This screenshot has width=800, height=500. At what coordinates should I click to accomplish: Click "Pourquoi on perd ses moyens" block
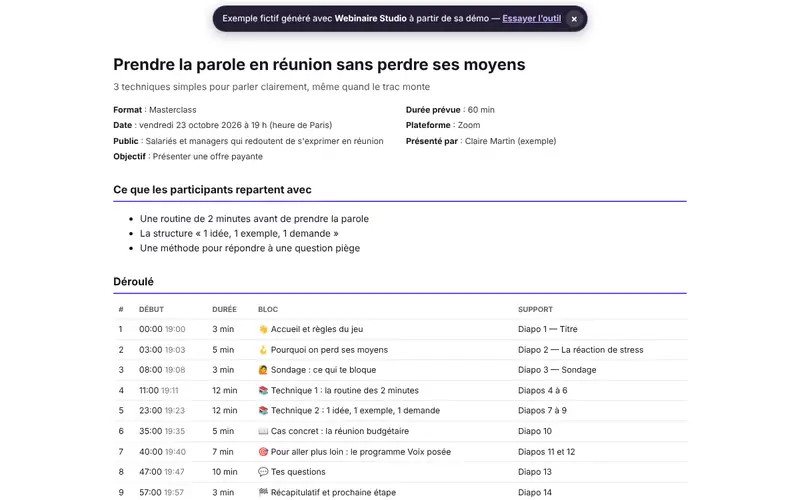[x=329, y=349]
